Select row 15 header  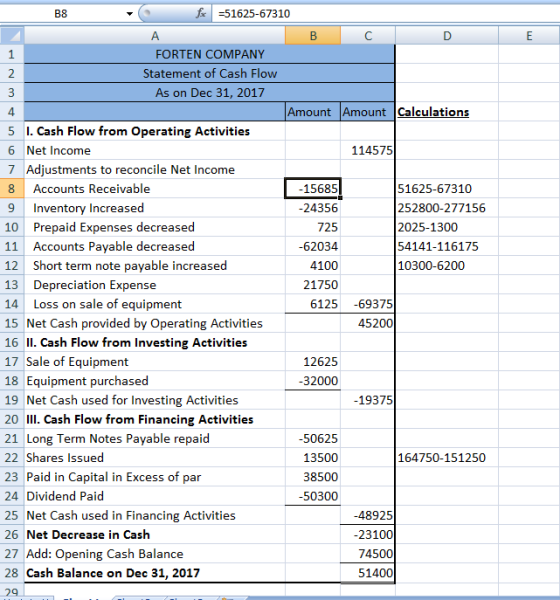click(x=12, y=323)
